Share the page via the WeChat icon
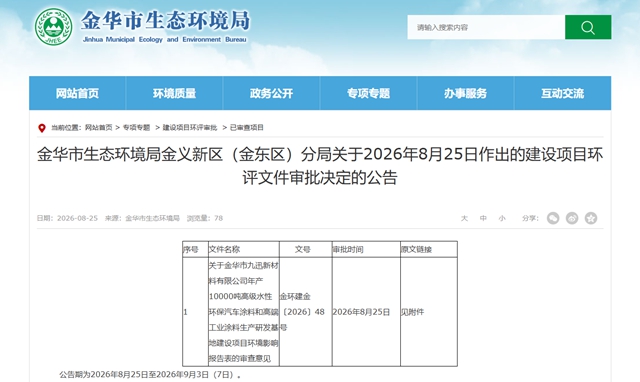 click(x=553, y=218)
